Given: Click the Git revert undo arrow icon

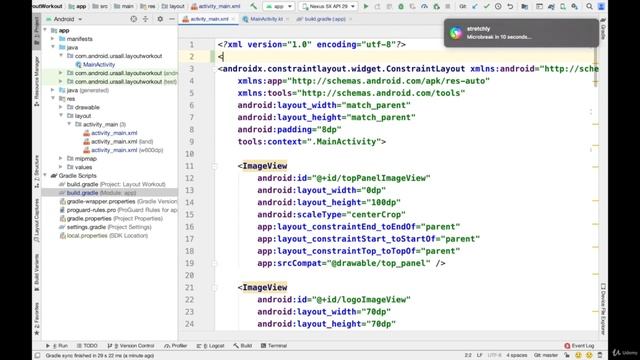Looking at the screenshot, I should coord(510,7).
